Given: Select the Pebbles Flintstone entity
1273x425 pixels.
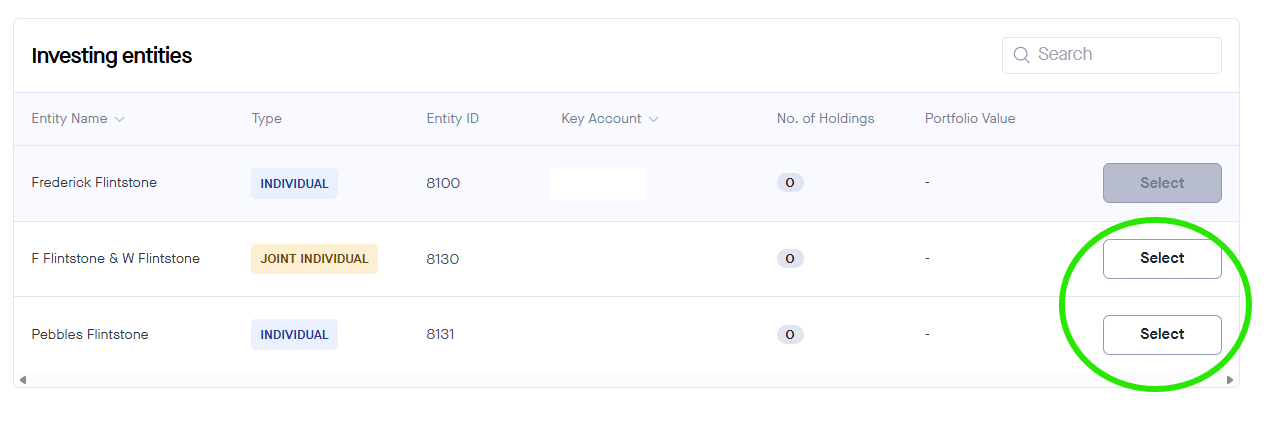Looking at the screenshot, I should click(1161, 334).
